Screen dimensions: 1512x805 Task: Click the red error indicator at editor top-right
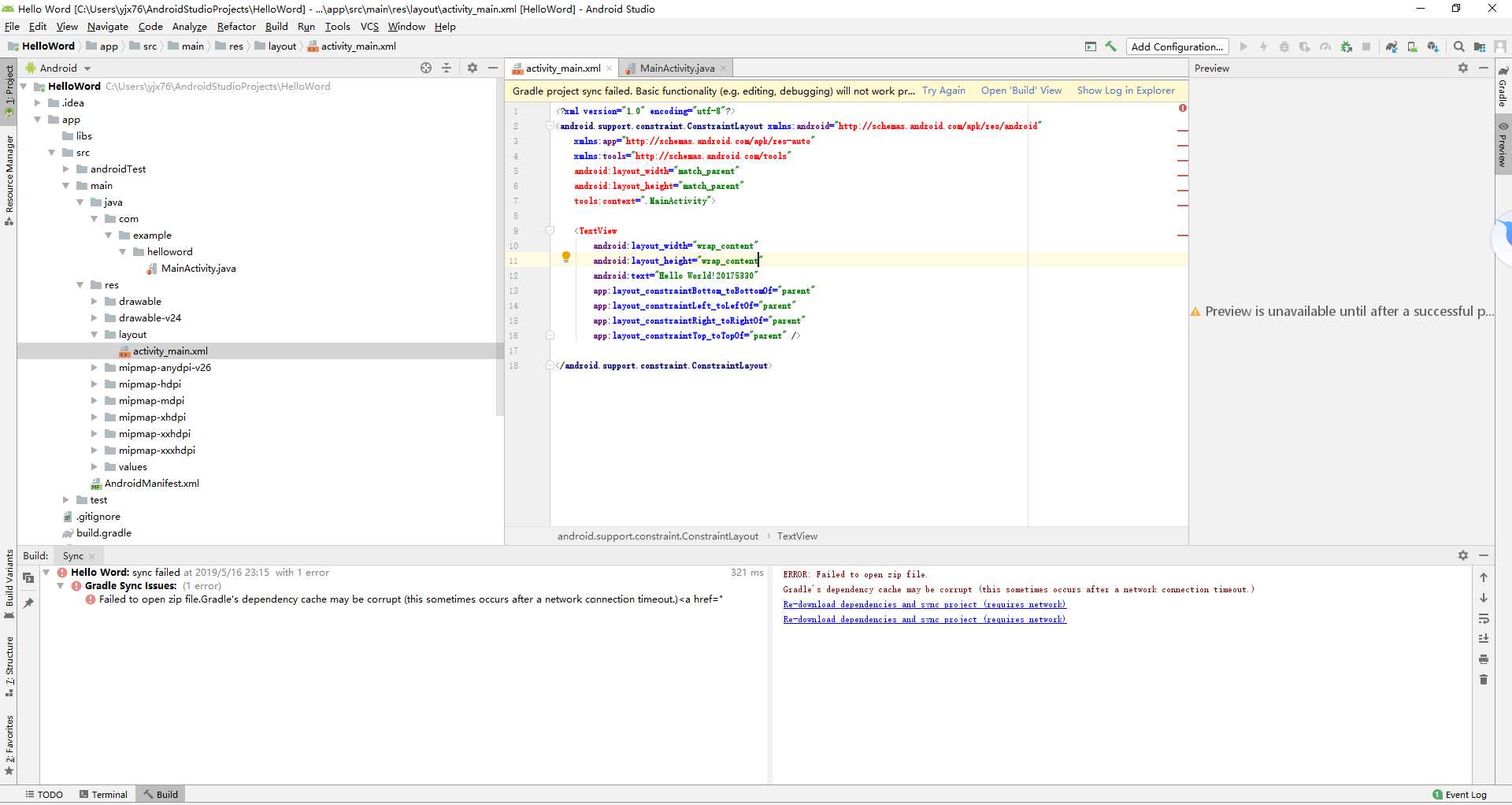click(1183, 108)
